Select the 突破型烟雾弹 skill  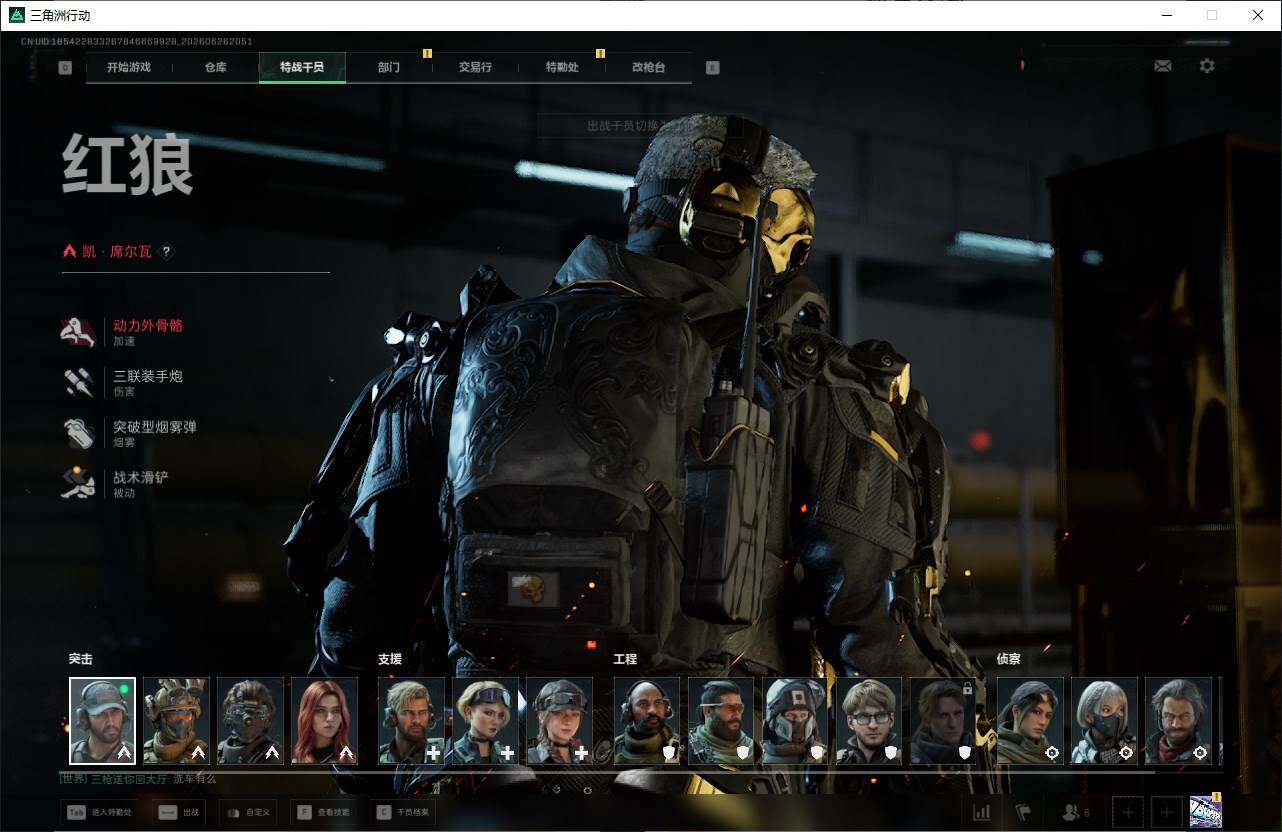(129, 434)
